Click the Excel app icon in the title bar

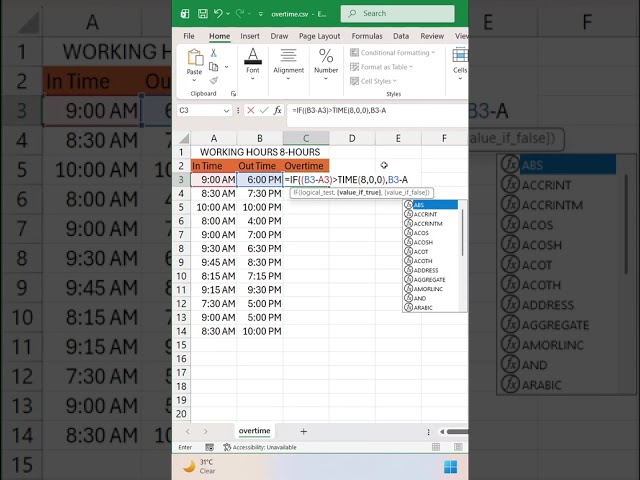(185, 13)
